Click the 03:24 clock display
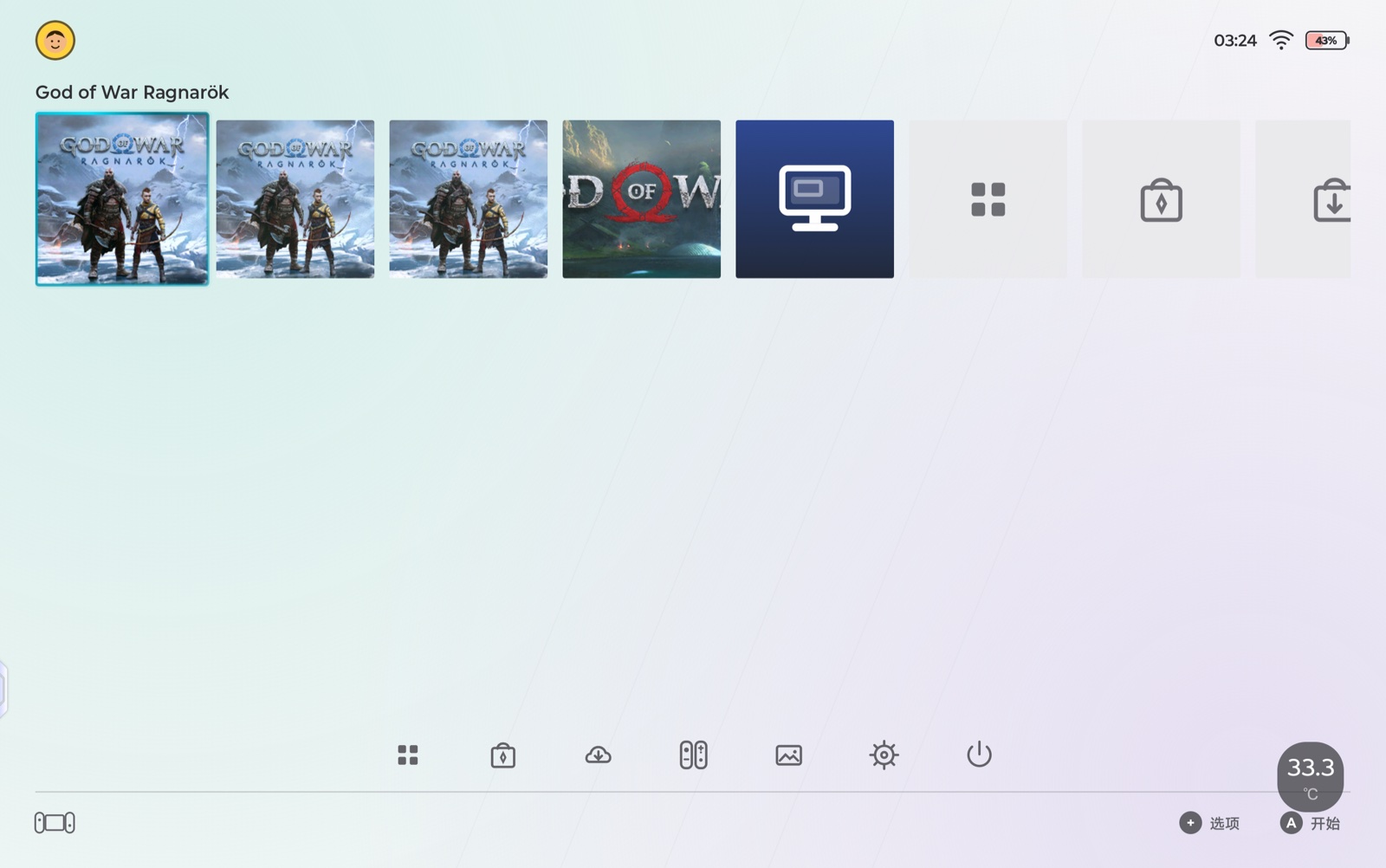 click(x=1235, y=41)
